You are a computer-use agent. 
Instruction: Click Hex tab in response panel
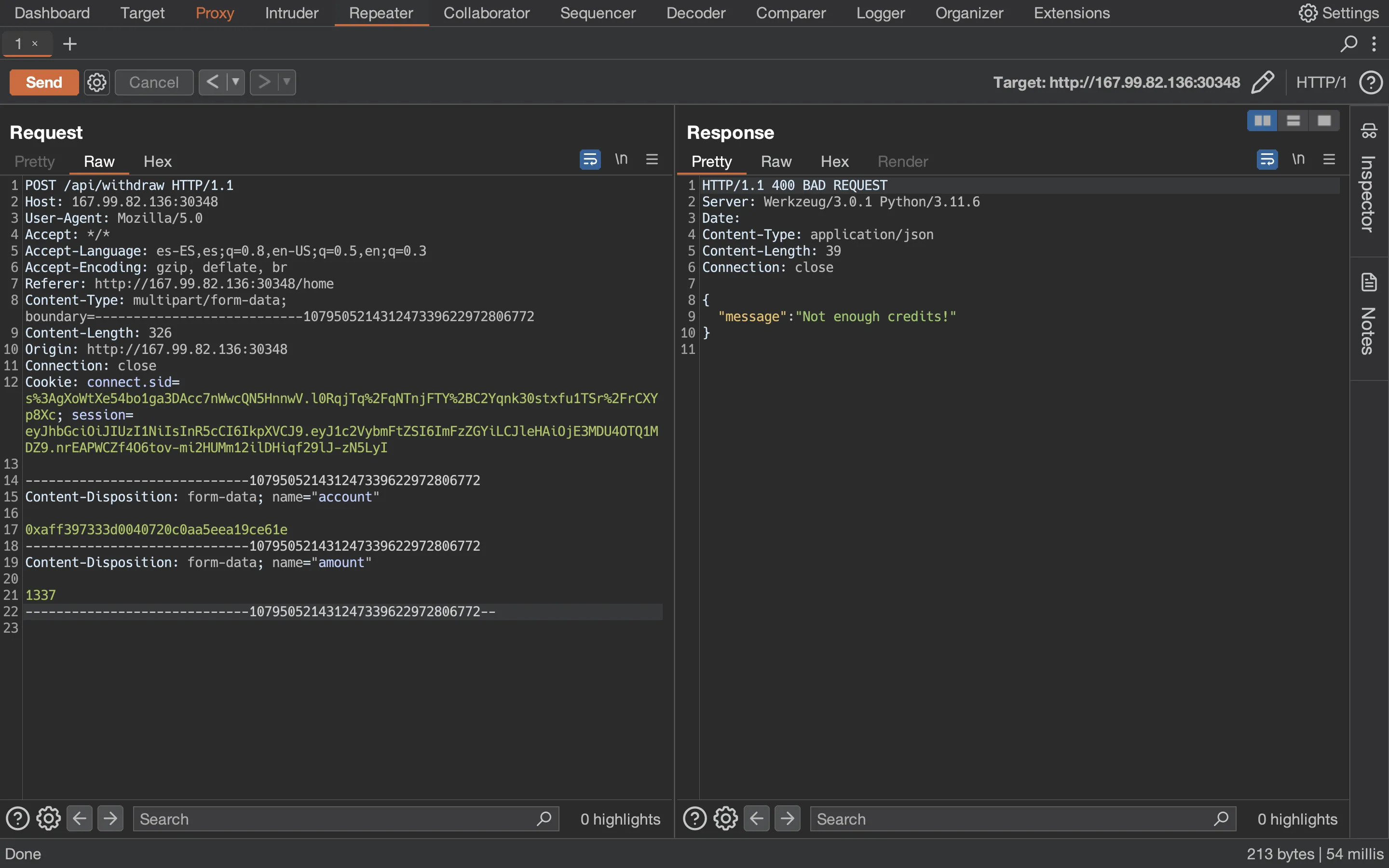834,161
